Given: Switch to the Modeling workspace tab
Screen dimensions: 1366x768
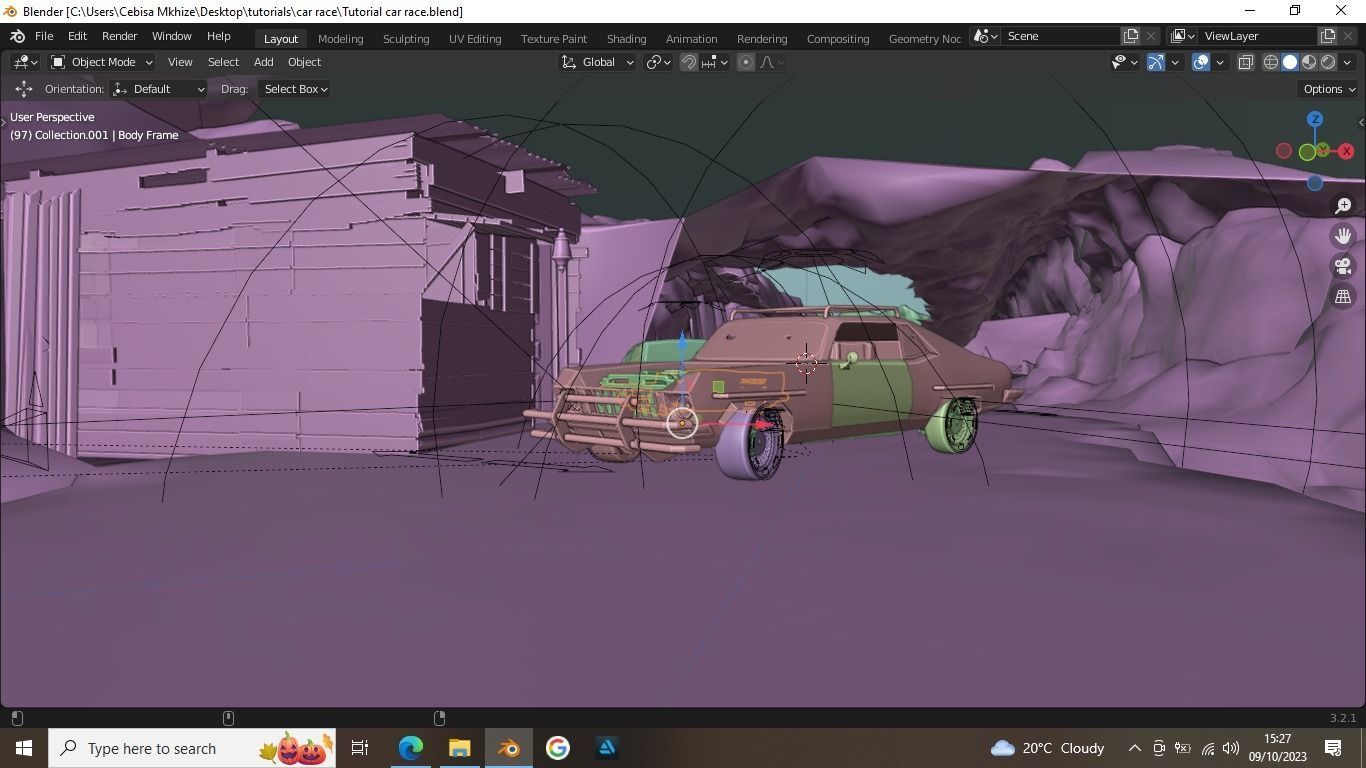Looking at the screenshot, I should (x=340, y=38).
